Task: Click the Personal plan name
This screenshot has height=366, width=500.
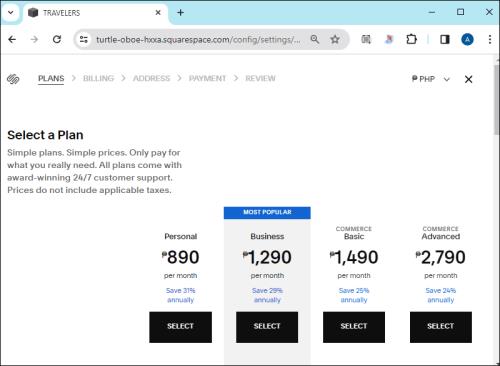Action: pos(180,236)
